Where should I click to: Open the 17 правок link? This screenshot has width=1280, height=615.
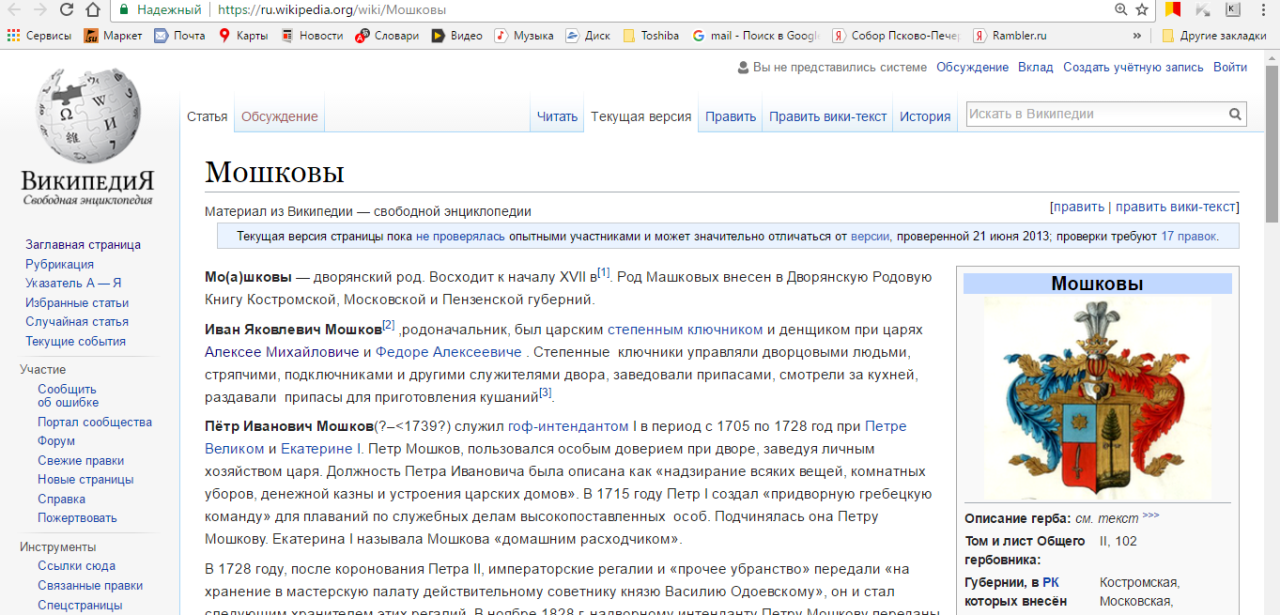1189,237
